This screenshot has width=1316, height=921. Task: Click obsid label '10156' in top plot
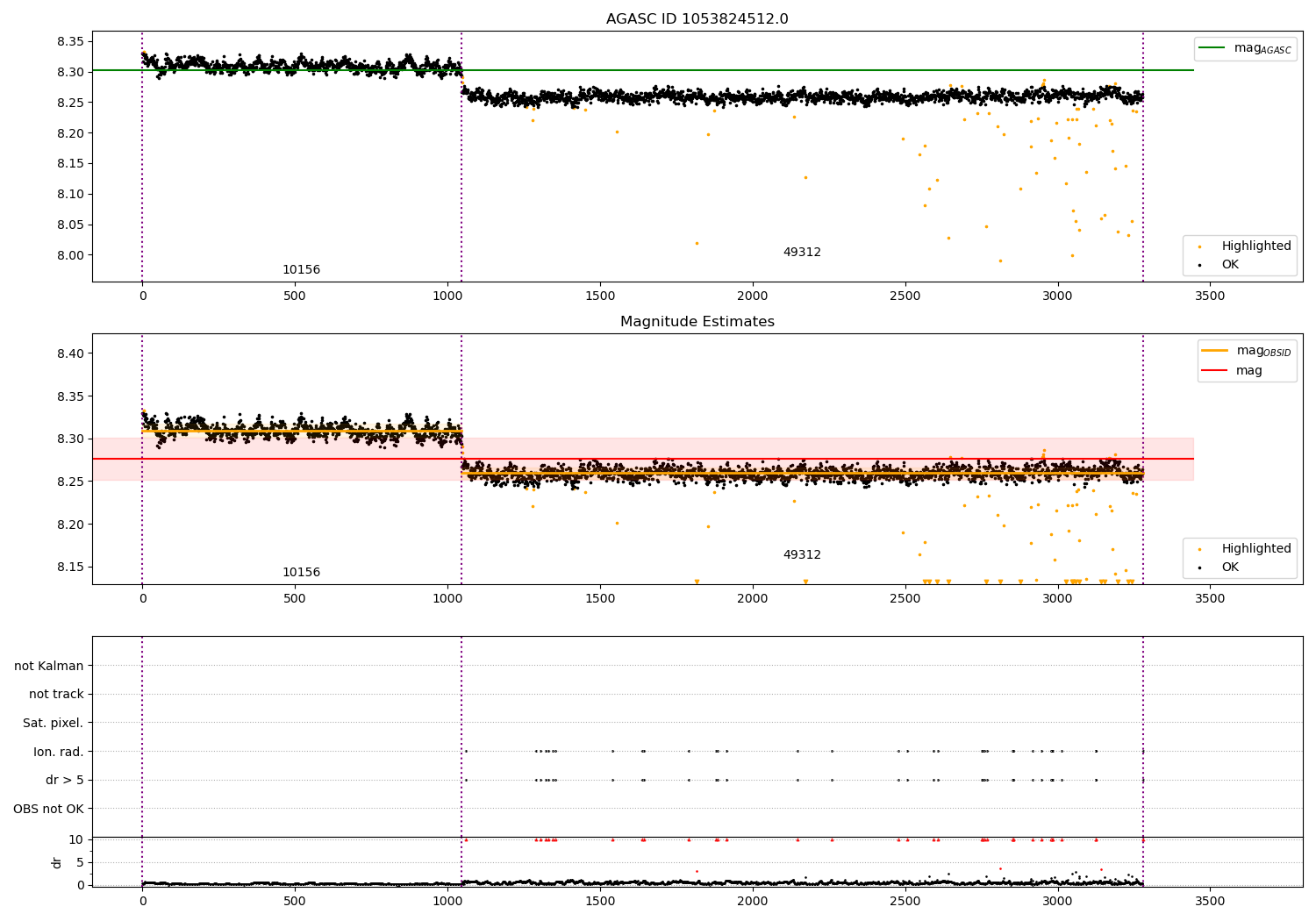301,269
